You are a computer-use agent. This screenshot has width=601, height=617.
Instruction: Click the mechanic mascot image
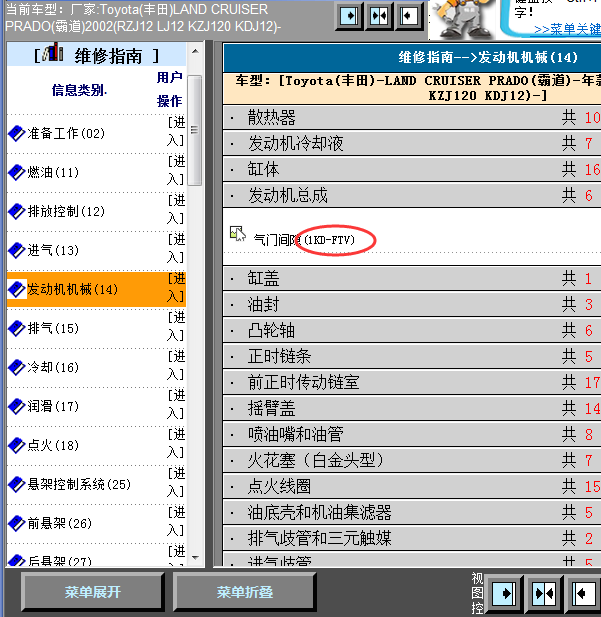coord(463,20)
